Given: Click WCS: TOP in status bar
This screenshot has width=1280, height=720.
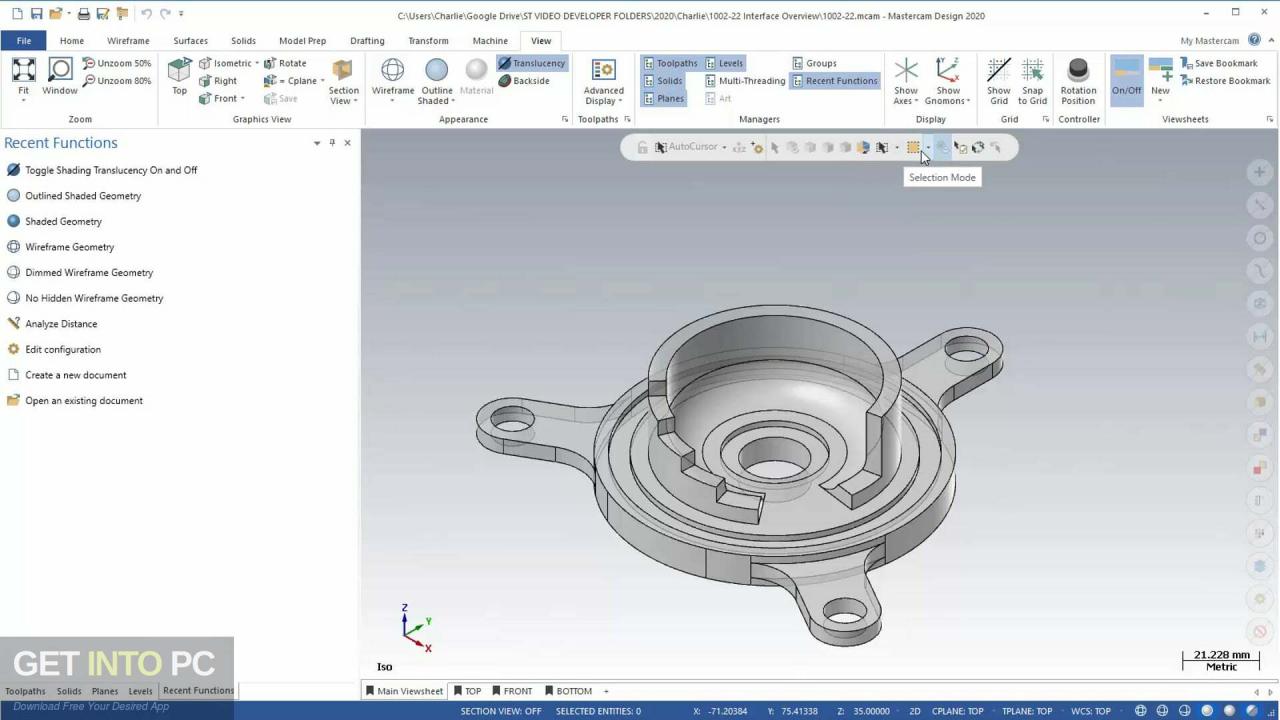Looking at the screenshot, I should (1091, 711).
